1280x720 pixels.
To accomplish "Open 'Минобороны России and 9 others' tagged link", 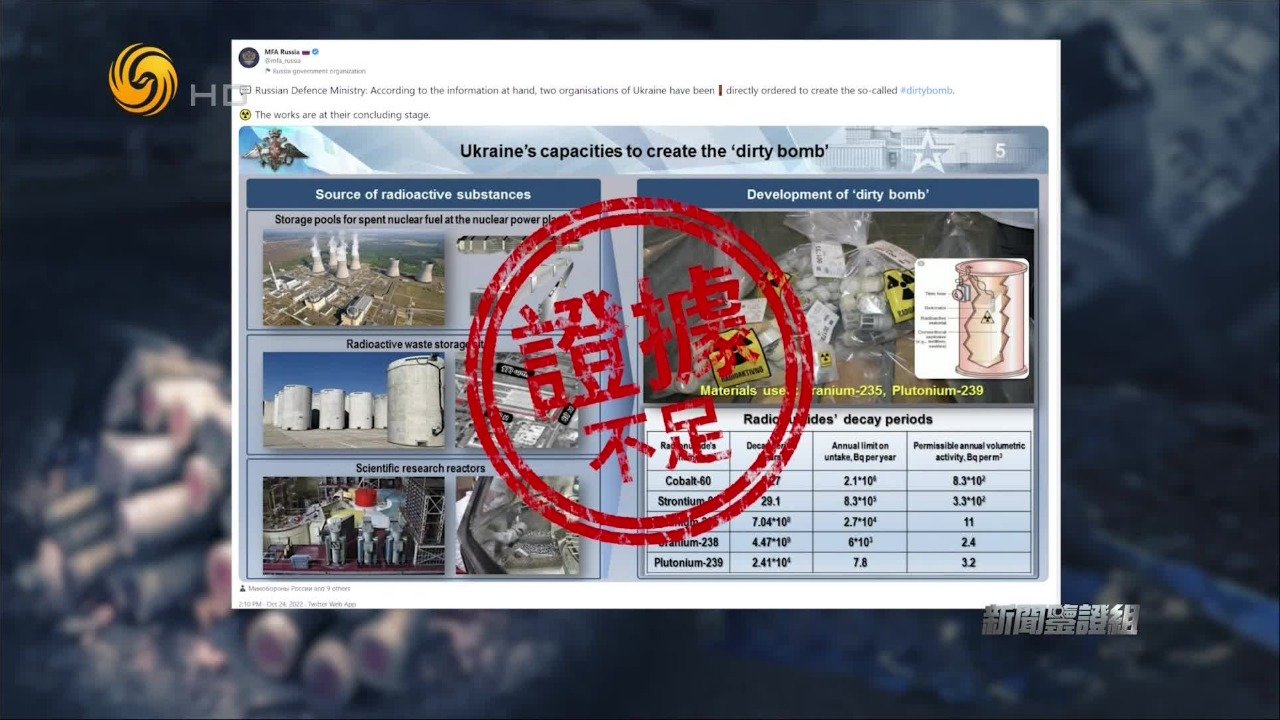I will [x=298, y=589].
